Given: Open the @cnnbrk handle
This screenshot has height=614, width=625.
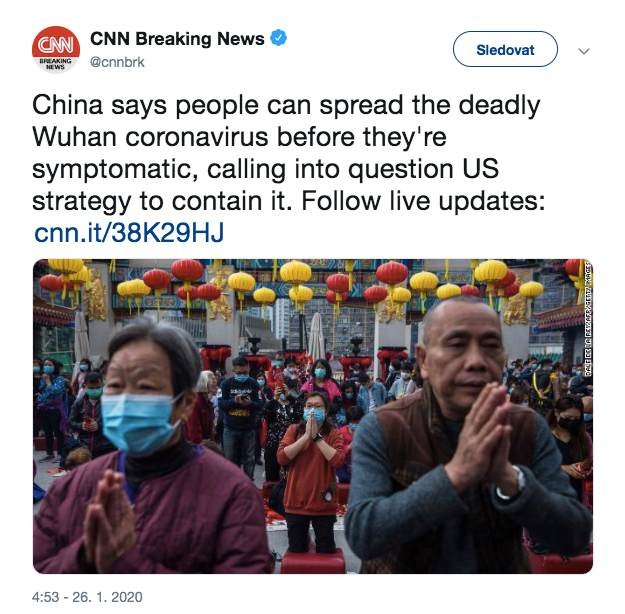Looking at the screenshot, I should 117,62.
